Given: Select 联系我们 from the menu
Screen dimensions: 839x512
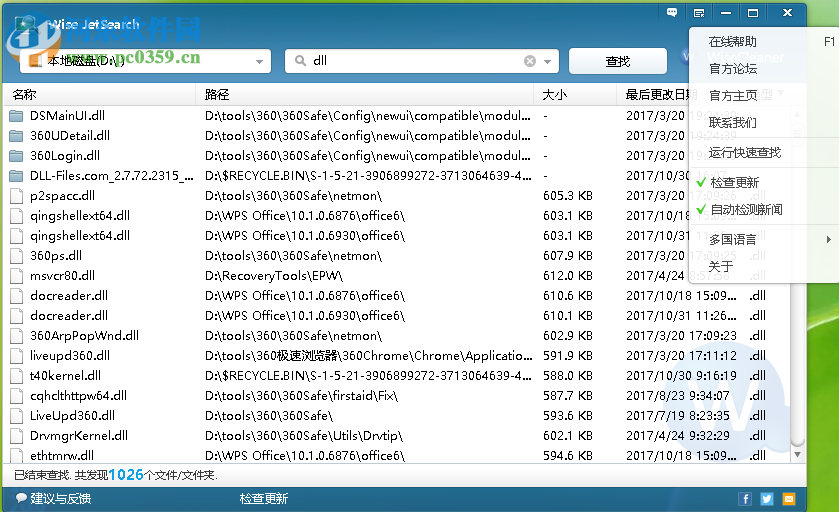Looking at the screenshot, I should [x=732, y=123].
